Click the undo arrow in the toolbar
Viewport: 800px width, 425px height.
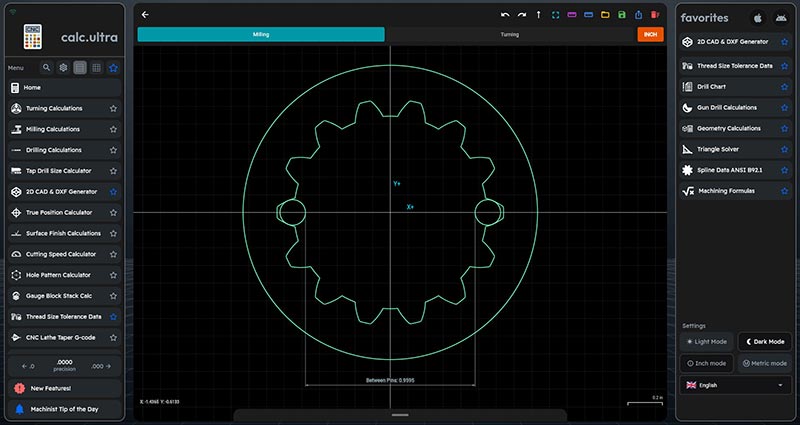pyautogui.click(x=505, y=15)
